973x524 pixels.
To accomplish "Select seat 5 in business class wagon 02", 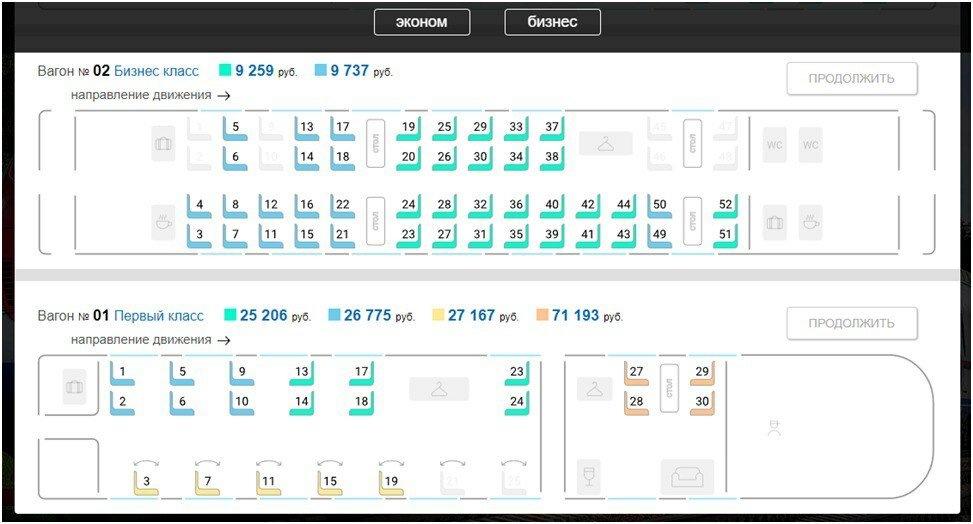I will click(235, 128).
